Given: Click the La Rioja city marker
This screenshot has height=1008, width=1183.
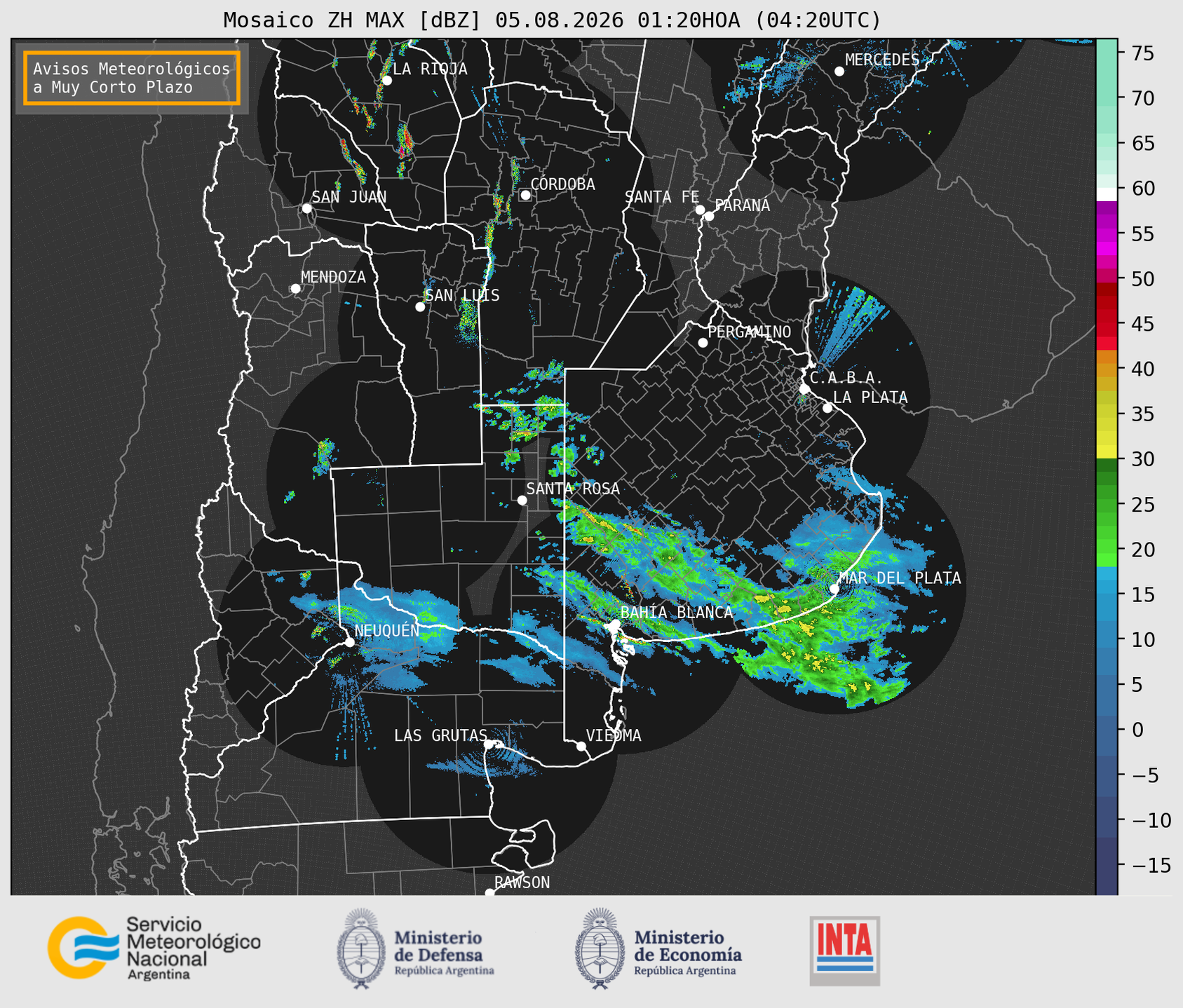Looking at the screenshot, I should (x=387, y=81).
